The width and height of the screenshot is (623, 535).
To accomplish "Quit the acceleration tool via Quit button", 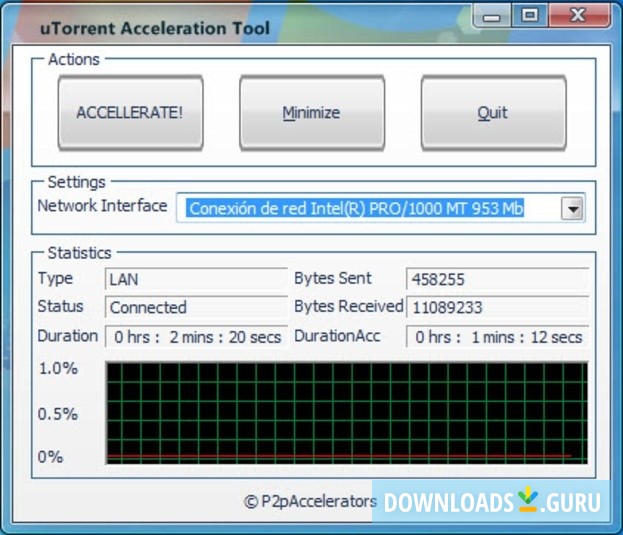I will (x=493, y=113).
